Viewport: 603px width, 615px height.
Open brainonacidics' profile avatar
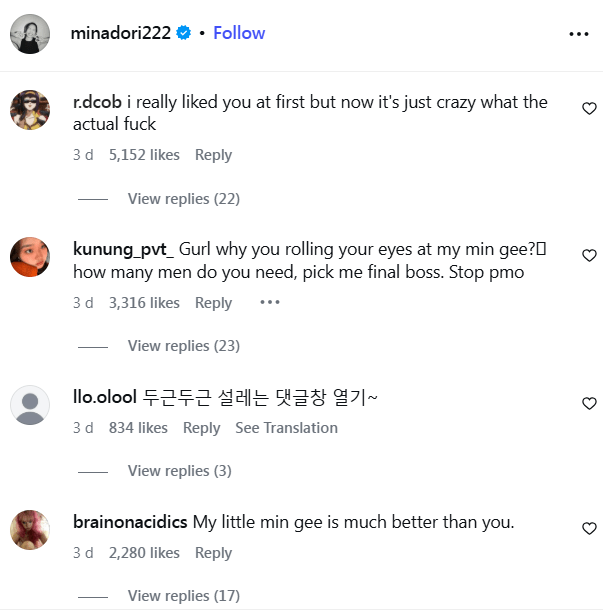coord(30,529)
